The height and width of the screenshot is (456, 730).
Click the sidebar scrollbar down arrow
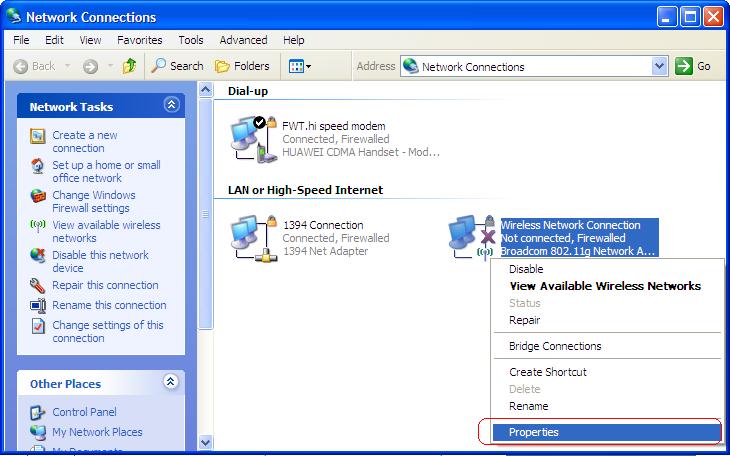[206, 442]
